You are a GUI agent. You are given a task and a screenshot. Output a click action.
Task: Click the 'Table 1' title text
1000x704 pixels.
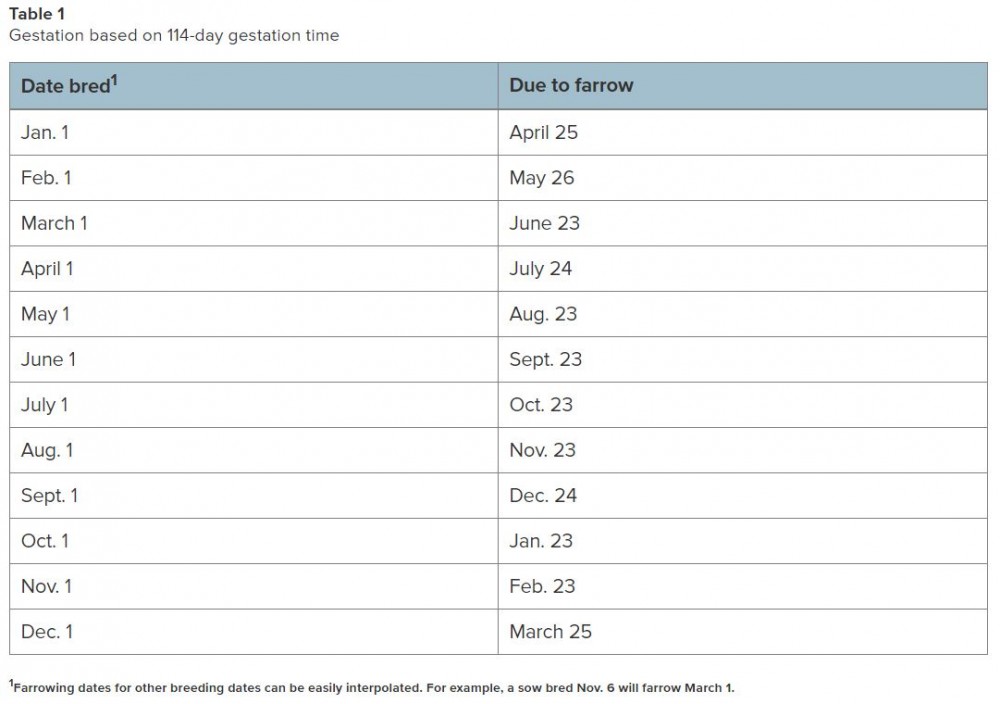click(x=36, y=14)
